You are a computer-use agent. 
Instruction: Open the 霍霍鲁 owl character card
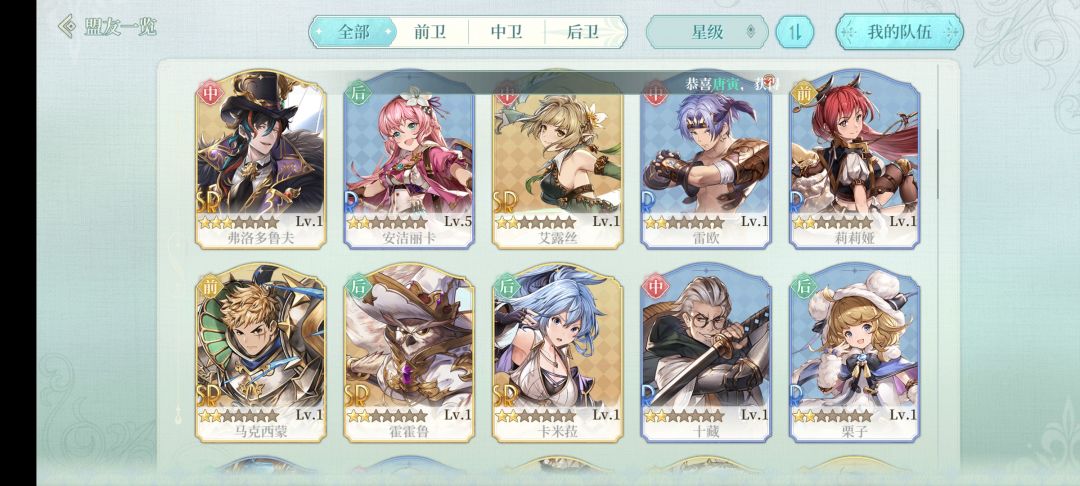tap(409, 352)
